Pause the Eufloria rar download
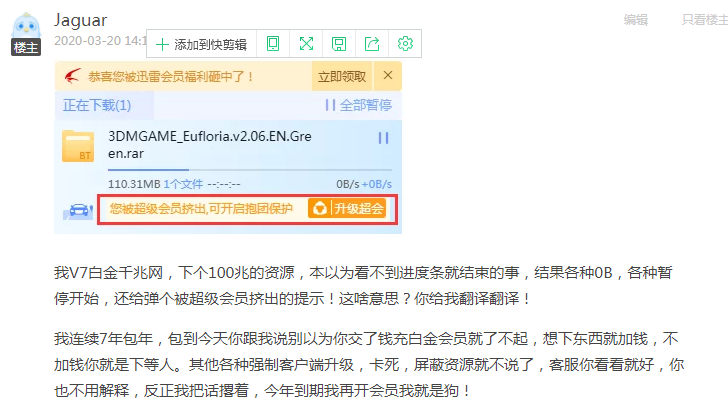The width and height of the screenshot is (728, 417). tap(382, 138)
